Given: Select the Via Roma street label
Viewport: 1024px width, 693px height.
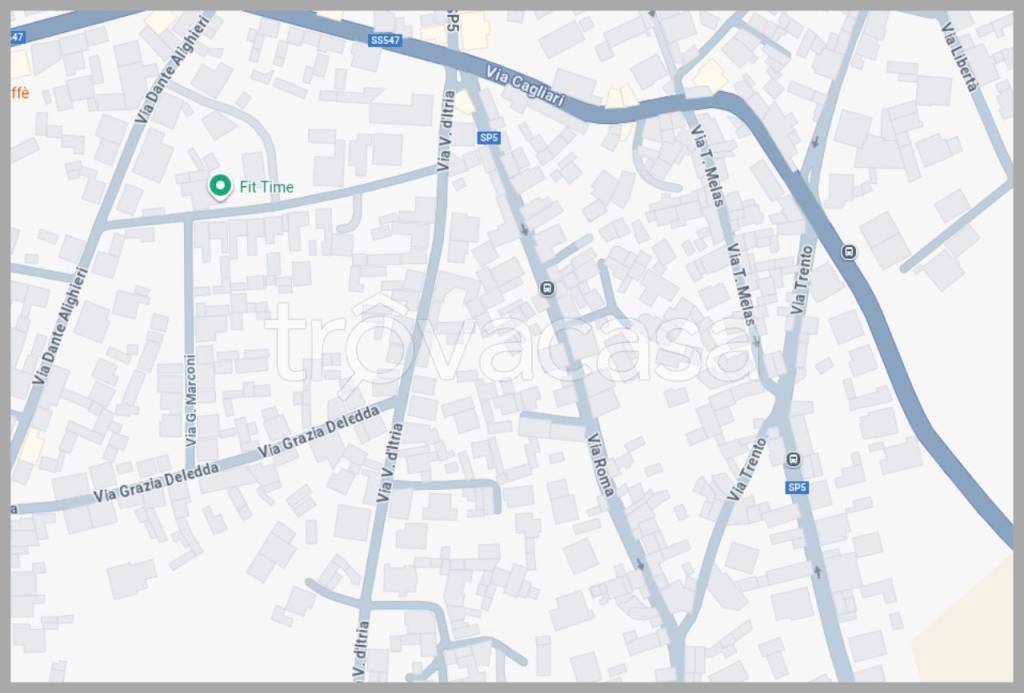Looking at the screenshot, I should pos(601,465).
